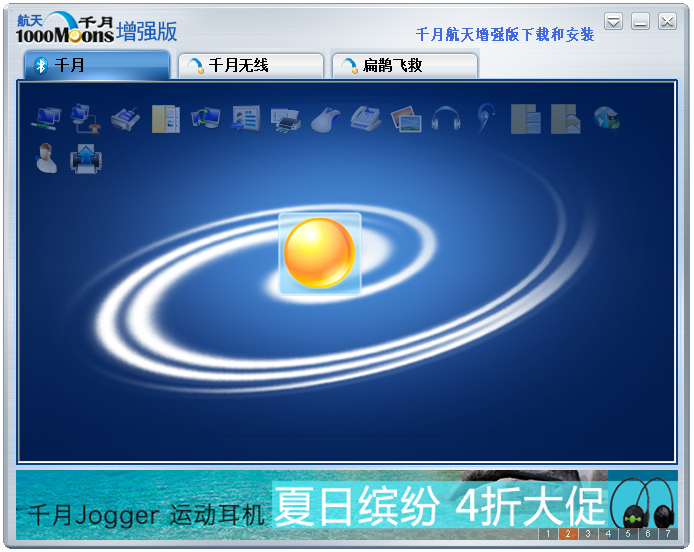Select the Bluetooth fax machine icon
694x552 pixels.
click(366, 119)
